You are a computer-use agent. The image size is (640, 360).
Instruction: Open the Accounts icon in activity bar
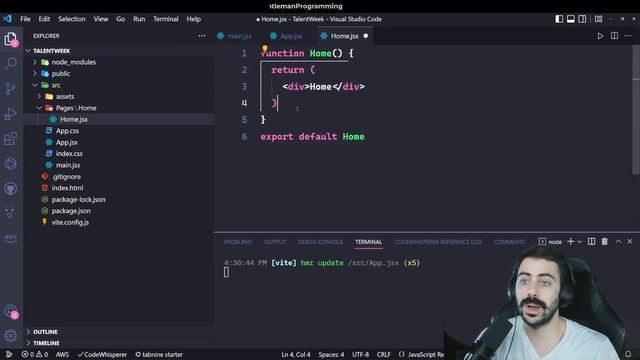[11, 311]
